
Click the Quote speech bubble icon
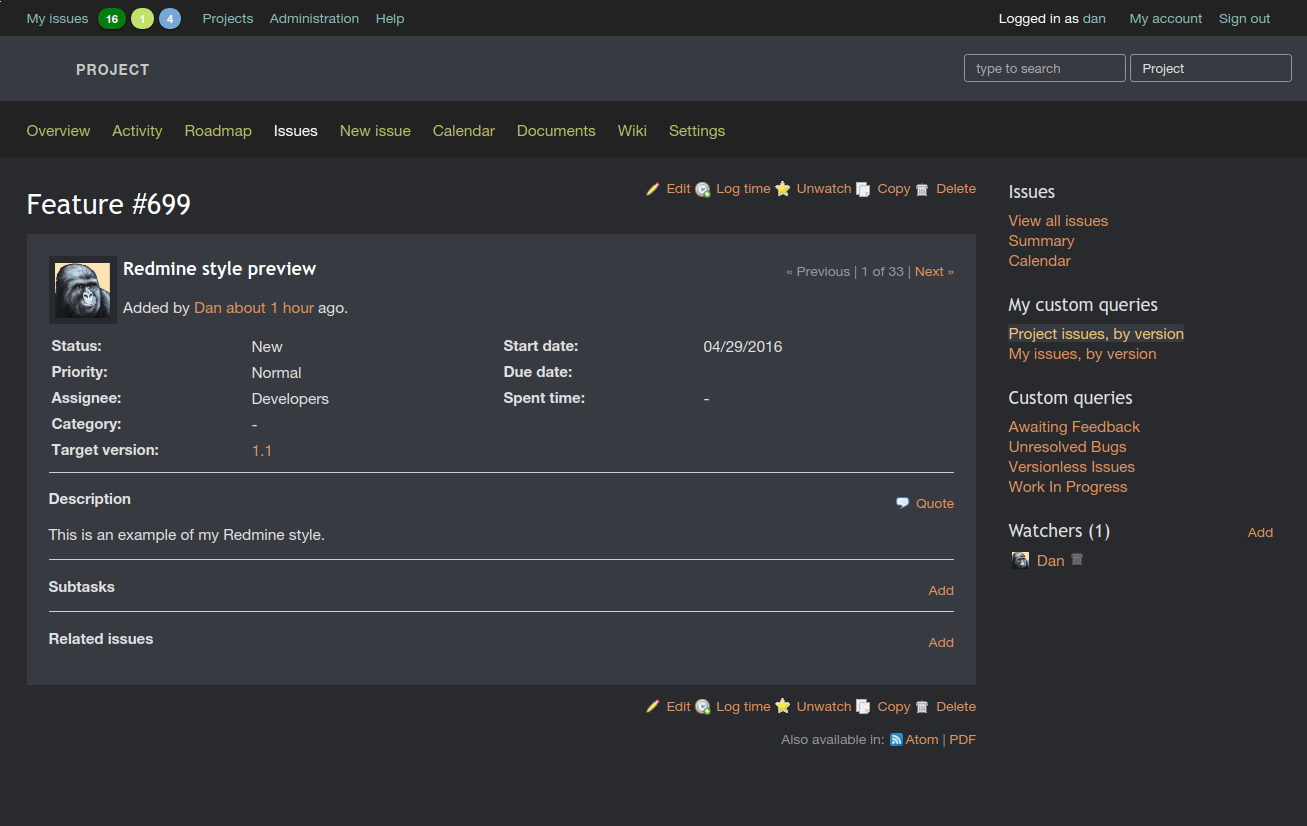point(902,503)
